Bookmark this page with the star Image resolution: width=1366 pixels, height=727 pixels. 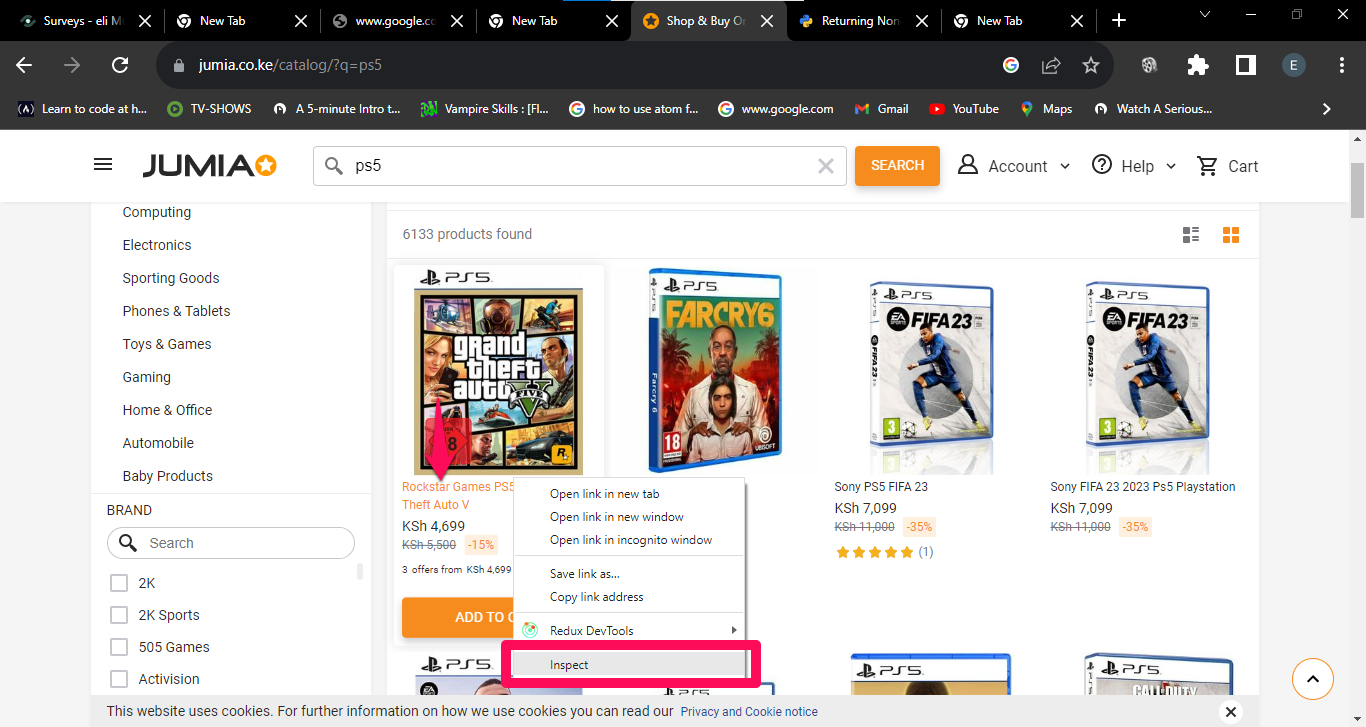1091,65
